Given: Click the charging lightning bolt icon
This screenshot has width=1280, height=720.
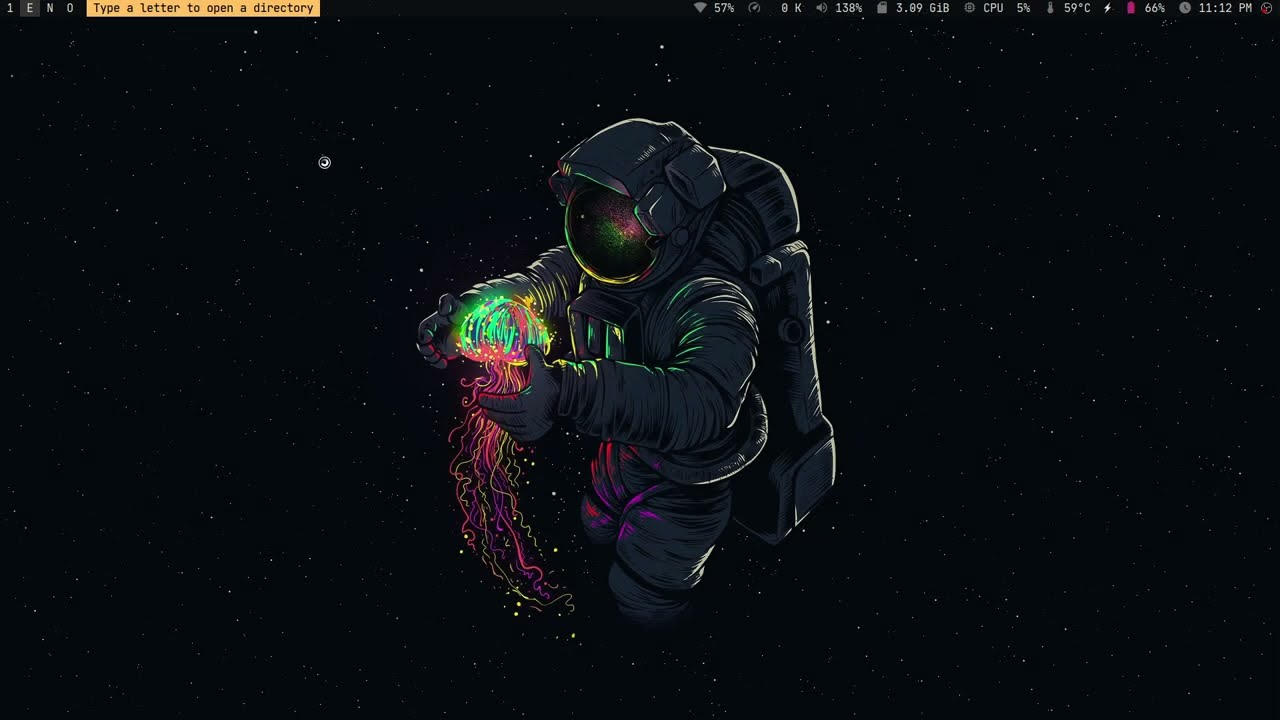Looking at the screenshot, I should (1107, 8).
